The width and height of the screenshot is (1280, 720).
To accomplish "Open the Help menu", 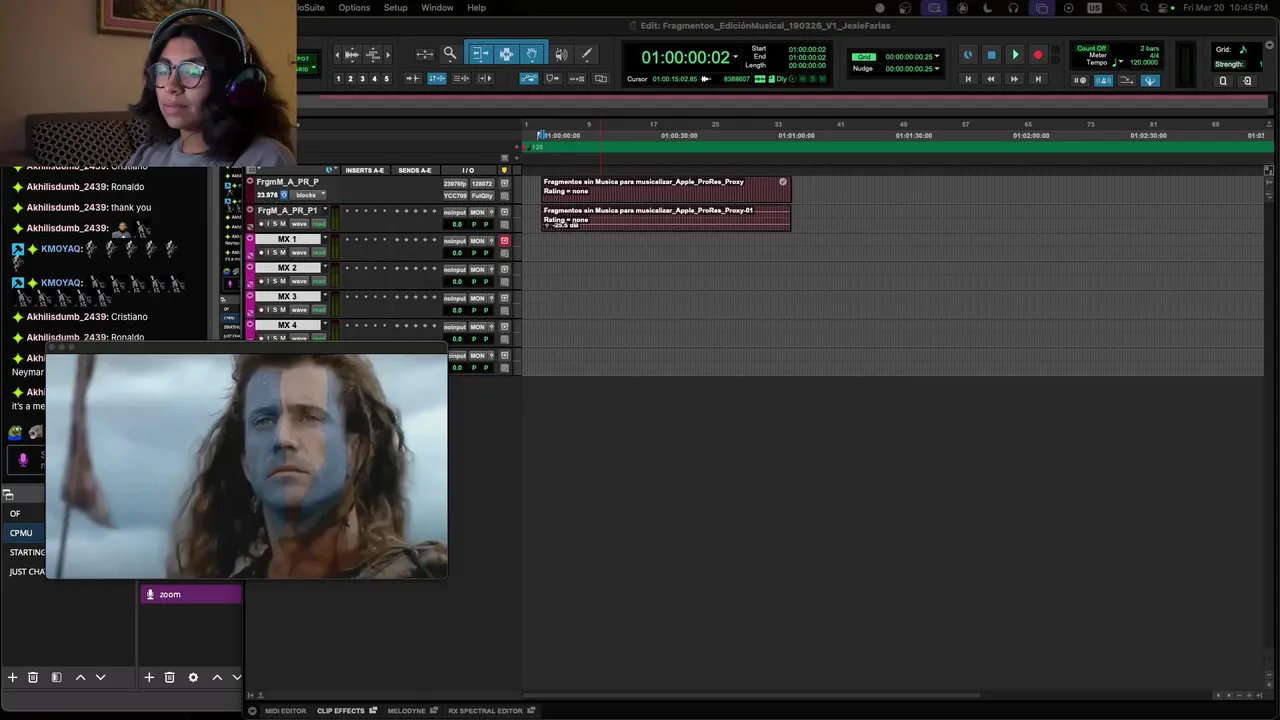I will 477,7.
